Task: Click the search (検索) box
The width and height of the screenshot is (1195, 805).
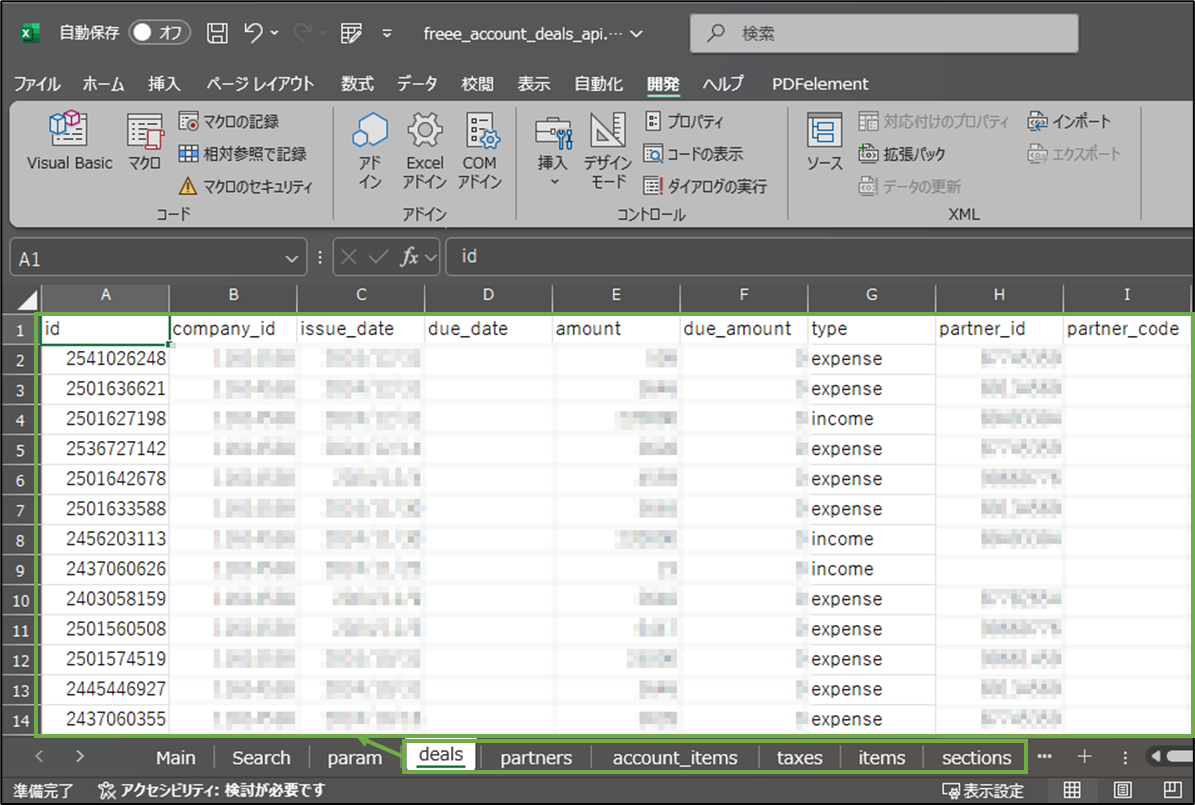Action: [884, 34]
